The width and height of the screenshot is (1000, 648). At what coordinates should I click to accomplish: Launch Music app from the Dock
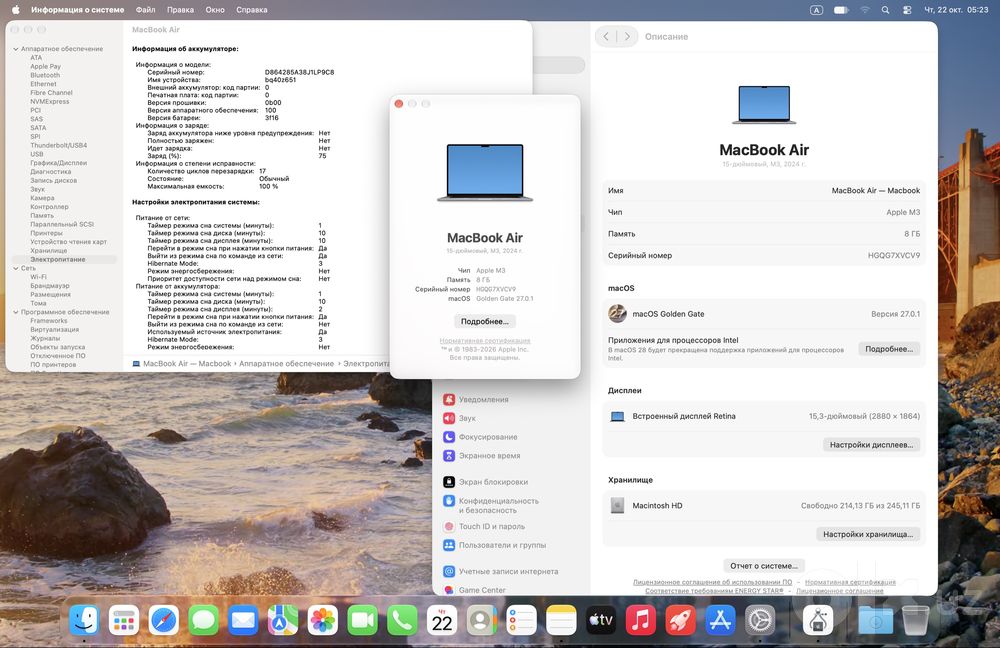coord(641,619)
